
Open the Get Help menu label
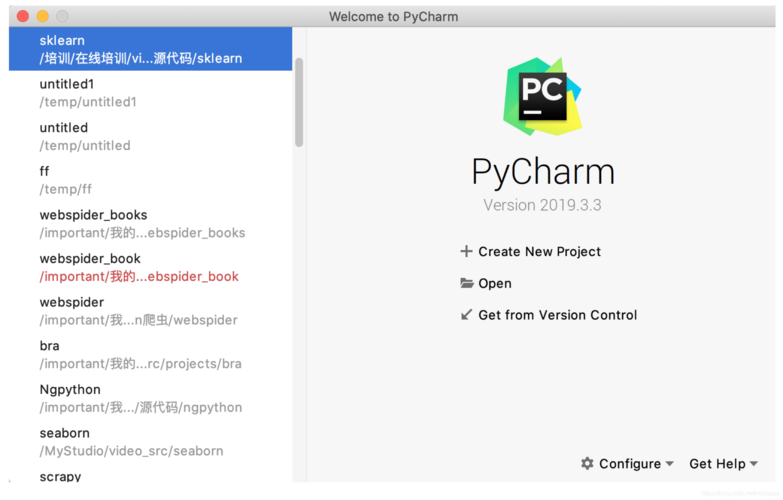[717, 464]
